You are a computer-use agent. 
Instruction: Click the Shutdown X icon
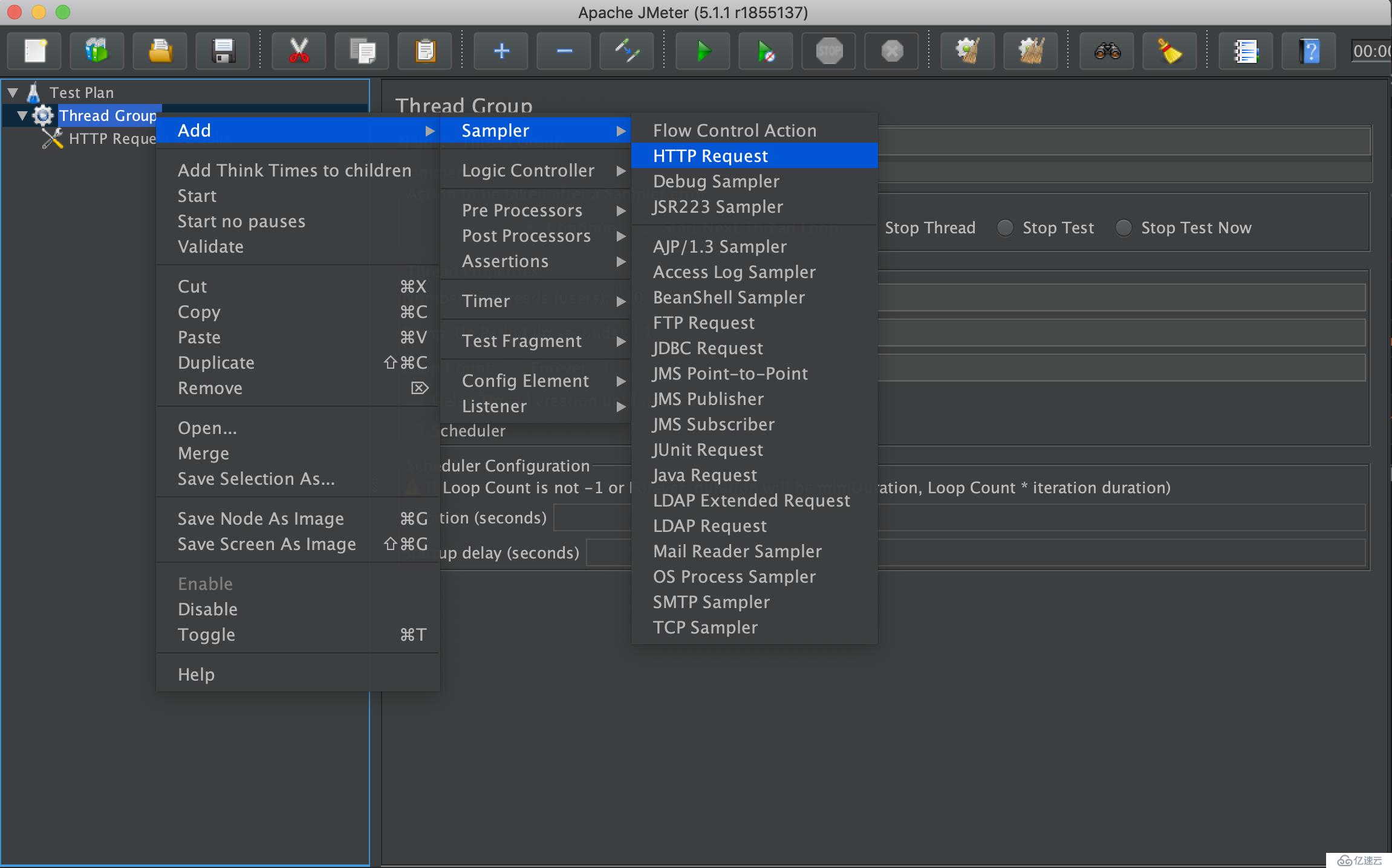click(x=892, y=51)
